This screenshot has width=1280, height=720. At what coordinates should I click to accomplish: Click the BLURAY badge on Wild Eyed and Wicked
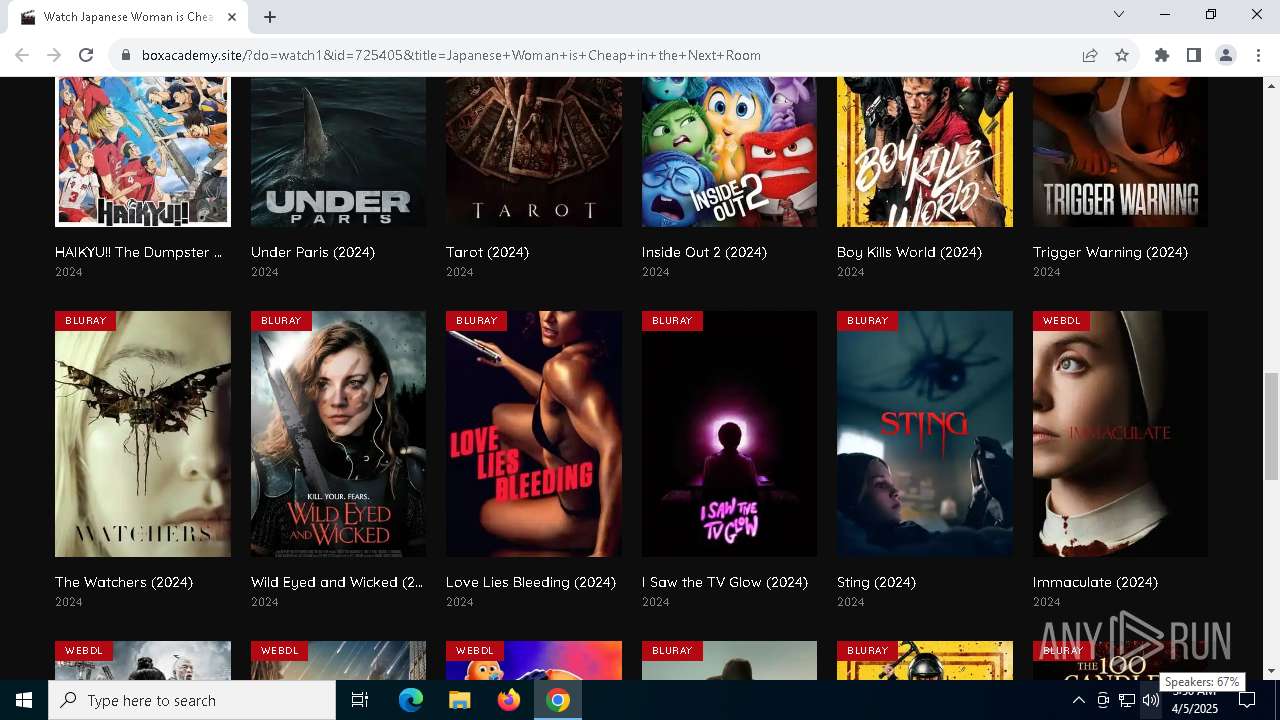281,321
